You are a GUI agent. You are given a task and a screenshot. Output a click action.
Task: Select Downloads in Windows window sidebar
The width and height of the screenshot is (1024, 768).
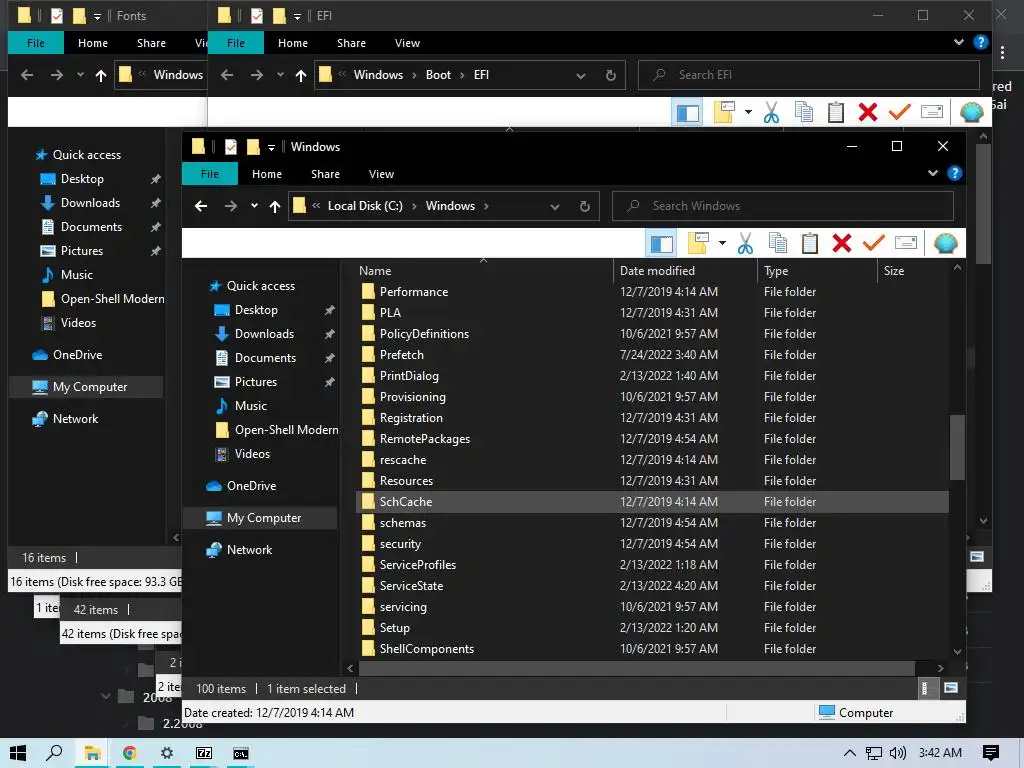coord(264,334)
